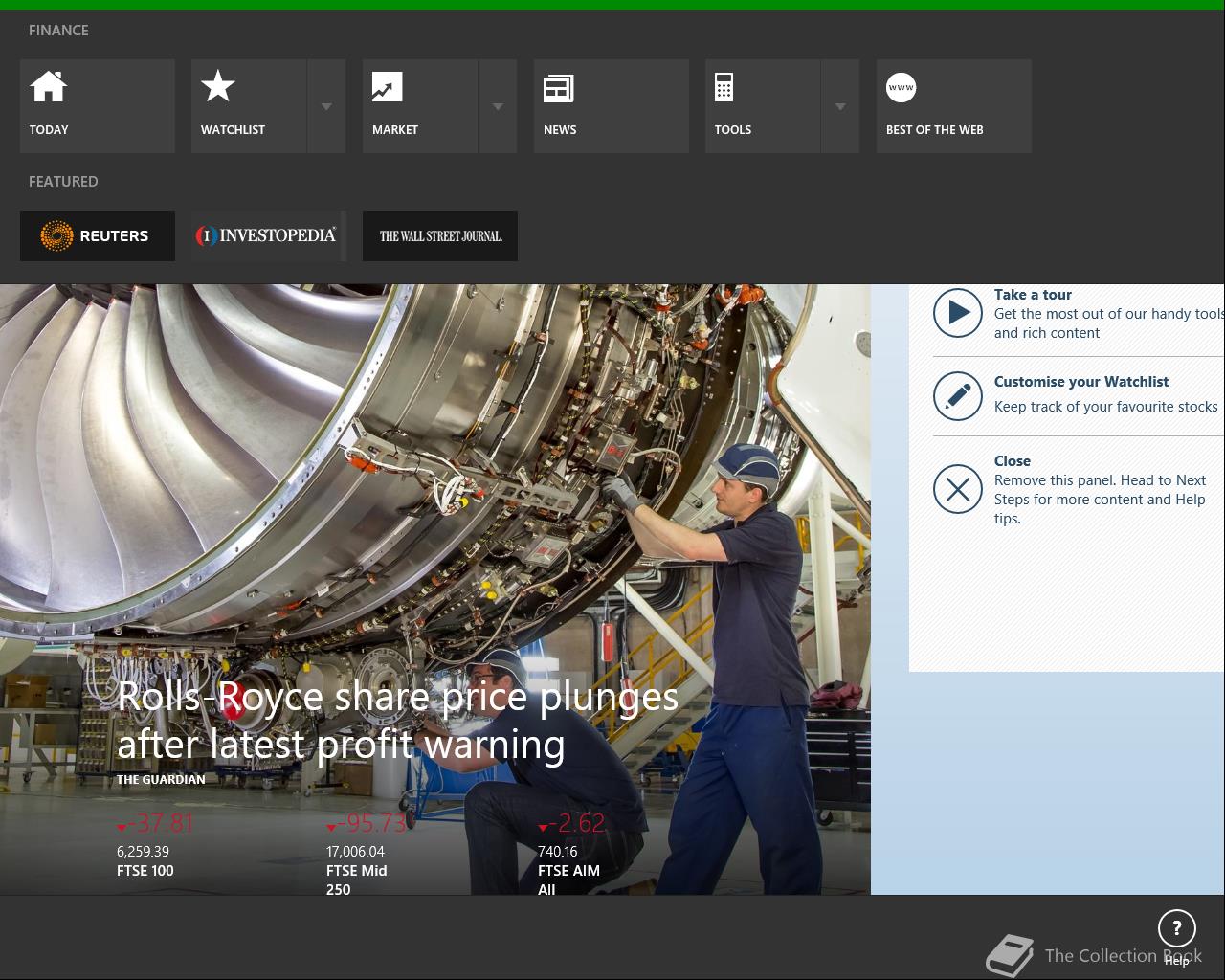The width and height of the screenshot is (1225, 980).
Task: Click the -37.81 change value
Action: pos(156,823)
